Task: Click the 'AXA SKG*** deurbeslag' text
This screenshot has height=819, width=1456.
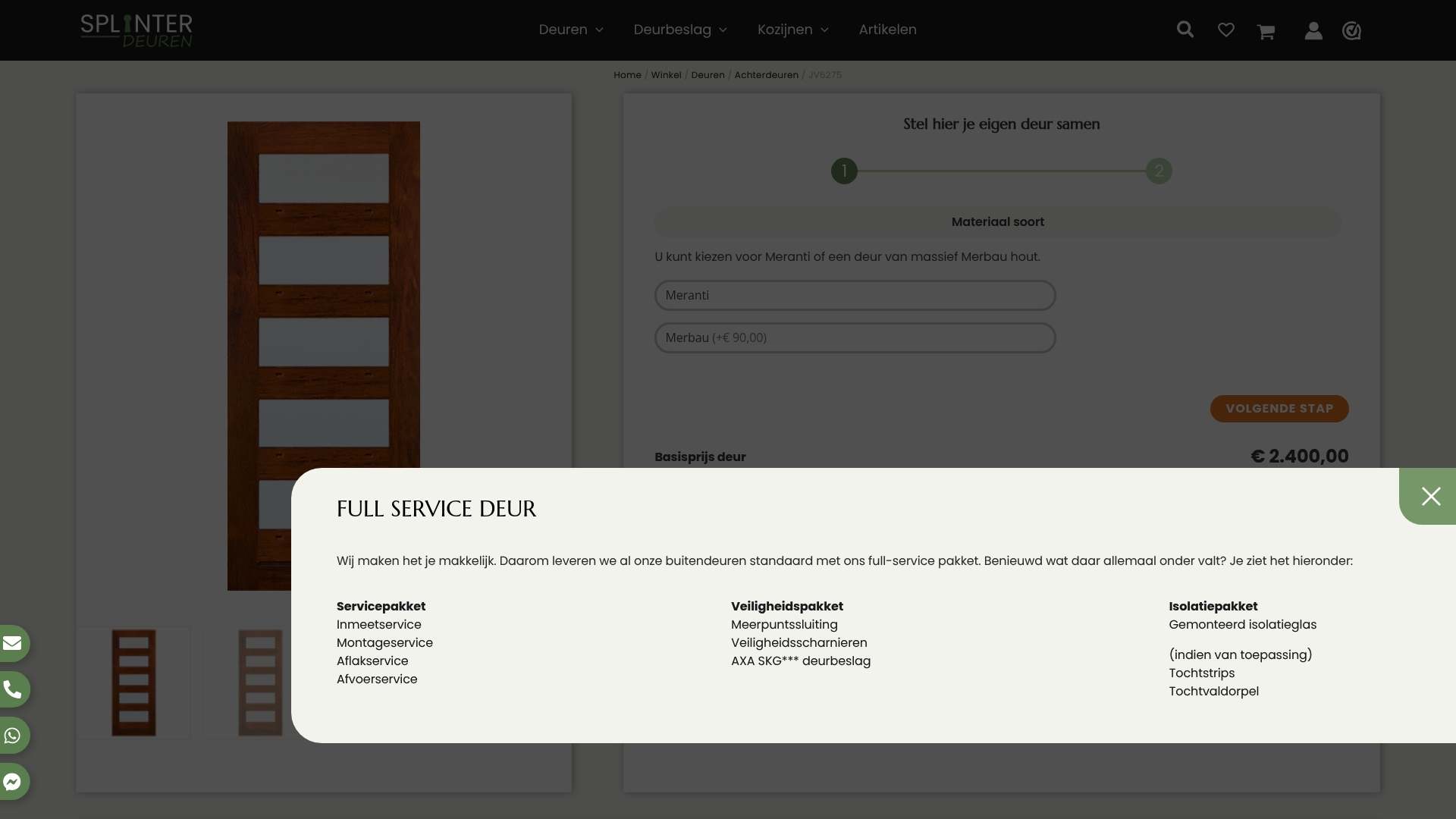Action: tap(801, 661)
